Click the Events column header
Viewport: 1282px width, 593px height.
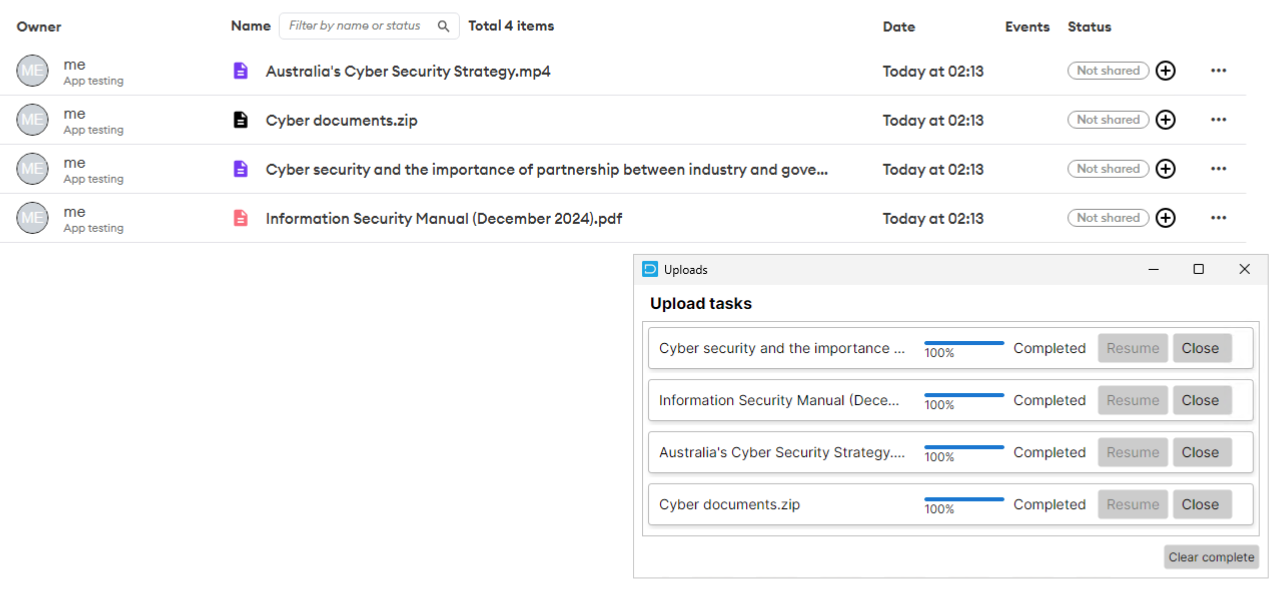click(1027, 27)
